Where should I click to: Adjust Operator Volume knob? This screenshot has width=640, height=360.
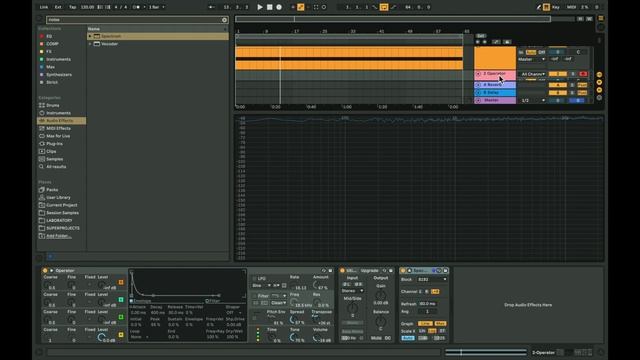pyautogui.click(x=317, y=338)
